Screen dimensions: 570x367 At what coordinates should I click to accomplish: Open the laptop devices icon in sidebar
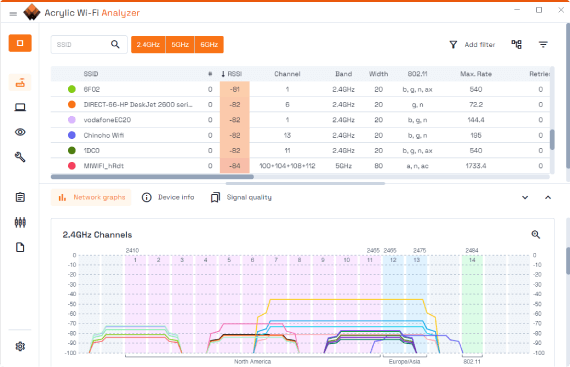pos(20,107)
